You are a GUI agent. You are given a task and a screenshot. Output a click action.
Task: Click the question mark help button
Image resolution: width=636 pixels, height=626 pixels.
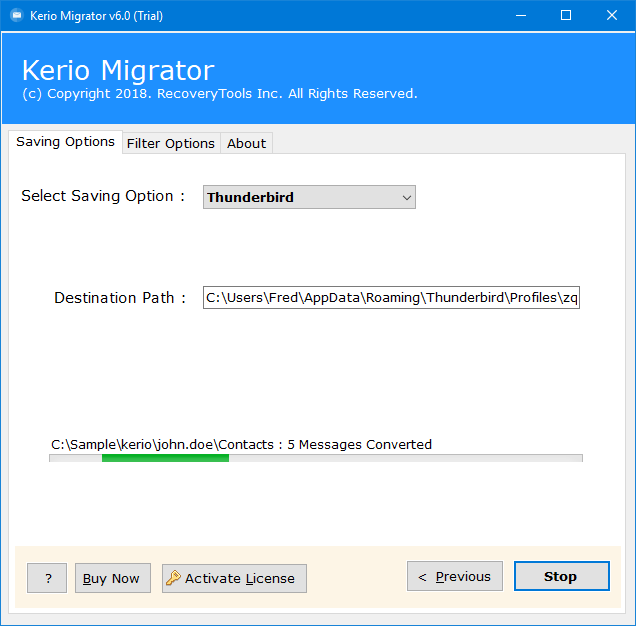[47, 578]
